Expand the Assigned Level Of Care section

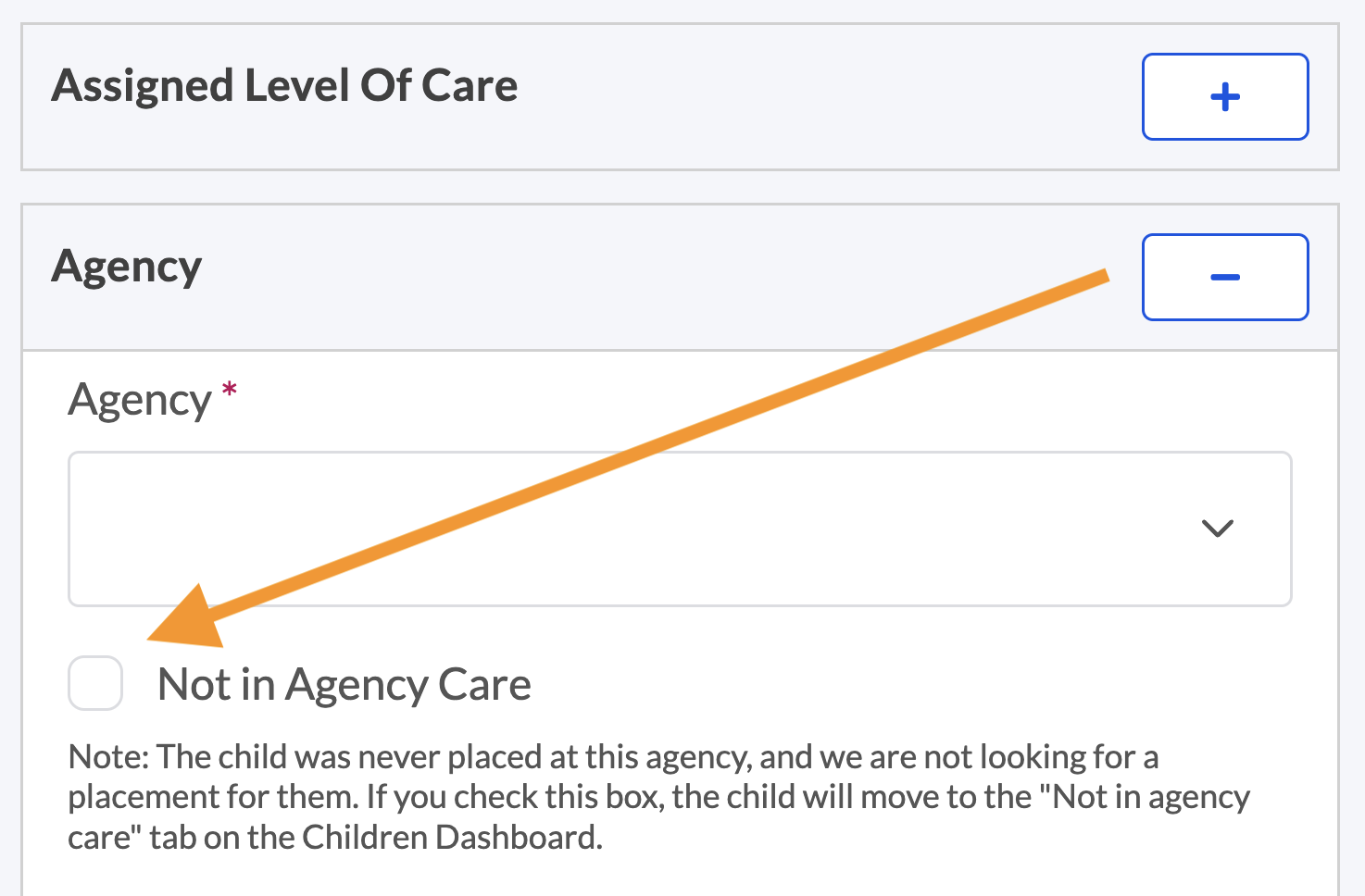point(1224,97)
